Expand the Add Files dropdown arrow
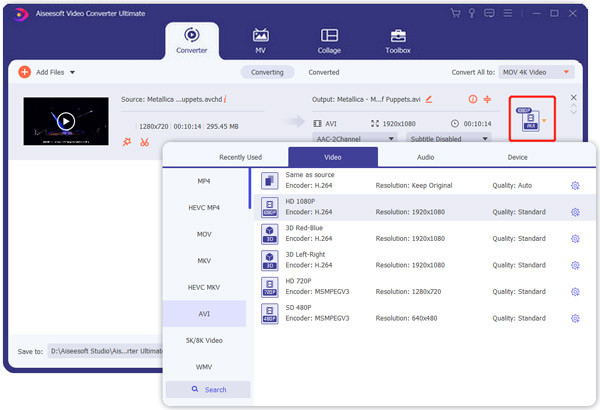This screenshot has width=600, height=410. click(x=72, y=72)
